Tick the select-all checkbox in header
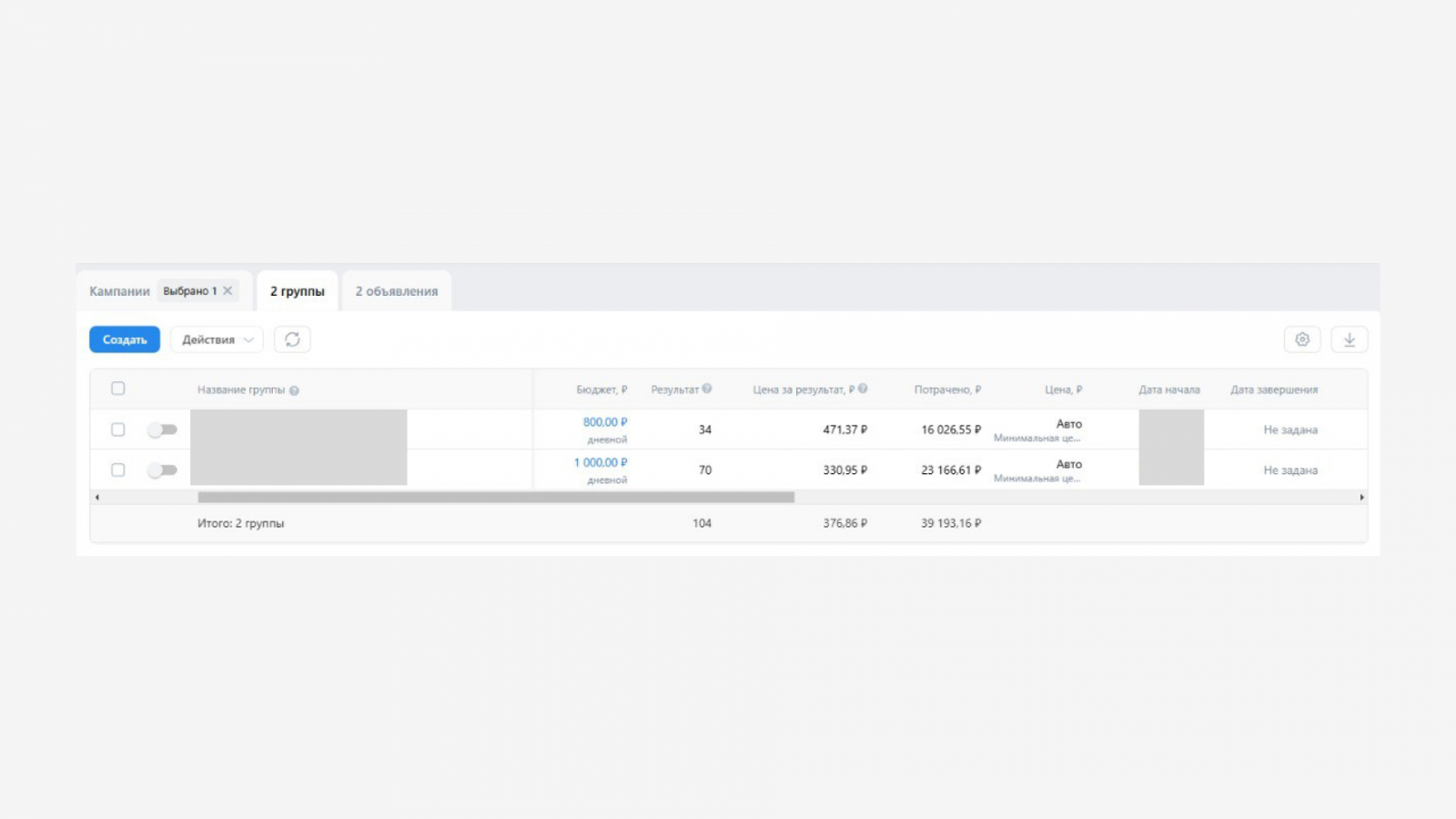 click(x=118, y=389)
